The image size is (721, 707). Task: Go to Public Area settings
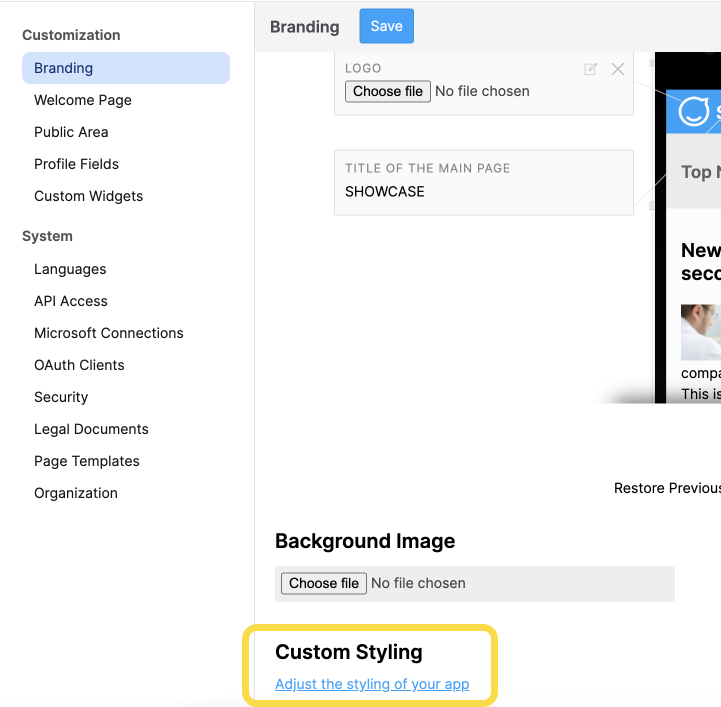(x=71, y=132)
